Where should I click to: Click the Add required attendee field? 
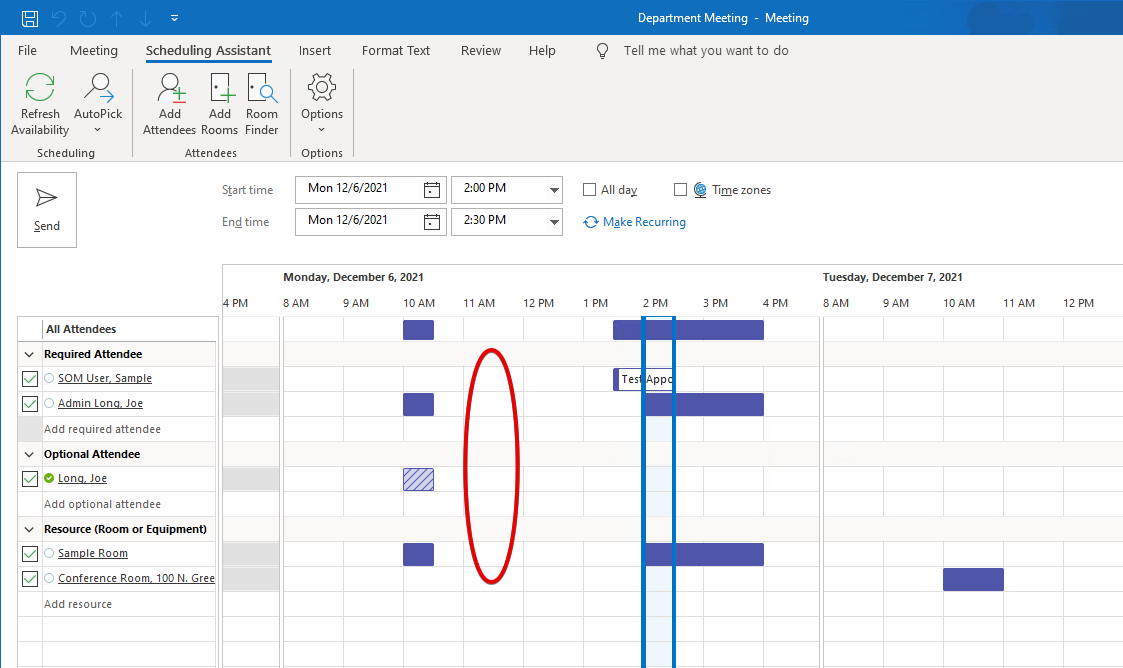click(102, 429)
